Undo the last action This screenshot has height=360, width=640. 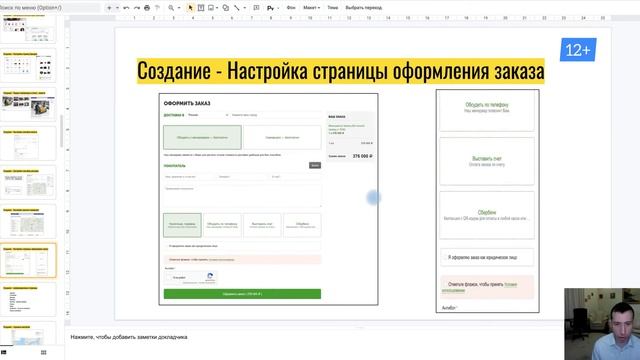click(x=126, y=8)
